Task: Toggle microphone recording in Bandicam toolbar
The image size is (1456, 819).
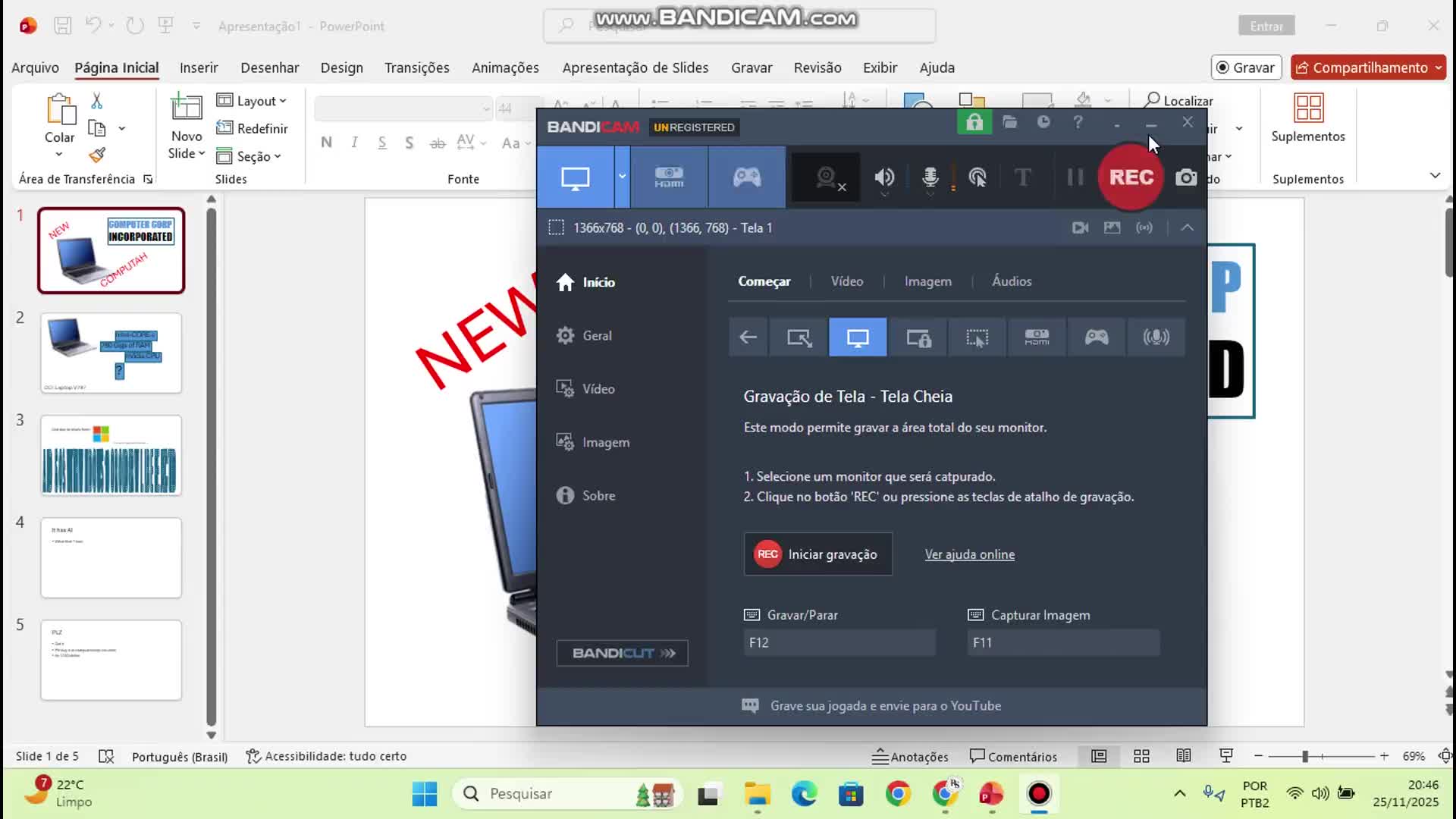Action: tap(930, 177)
